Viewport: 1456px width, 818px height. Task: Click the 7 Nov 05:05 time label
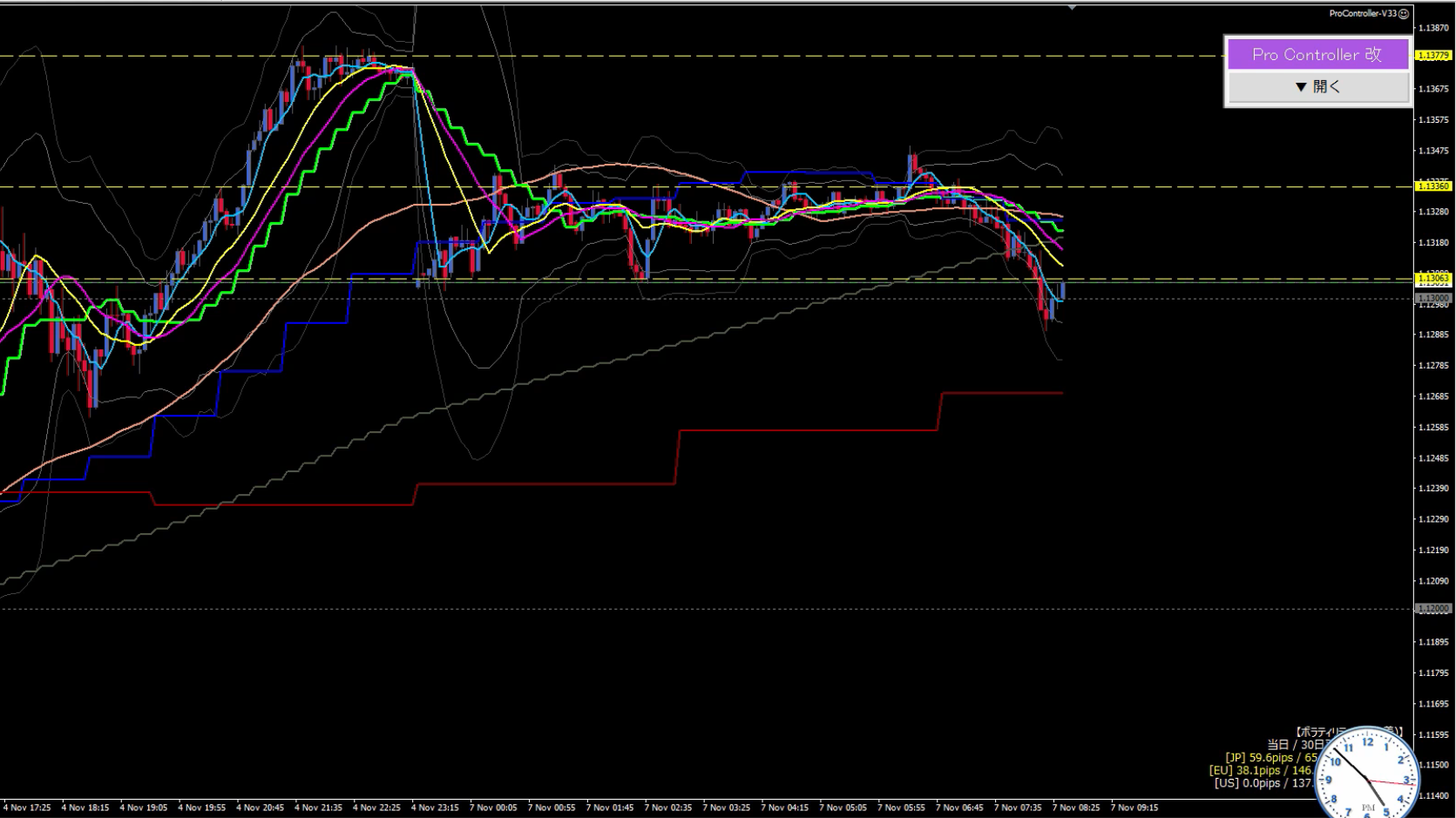click(x=843, y=808)
